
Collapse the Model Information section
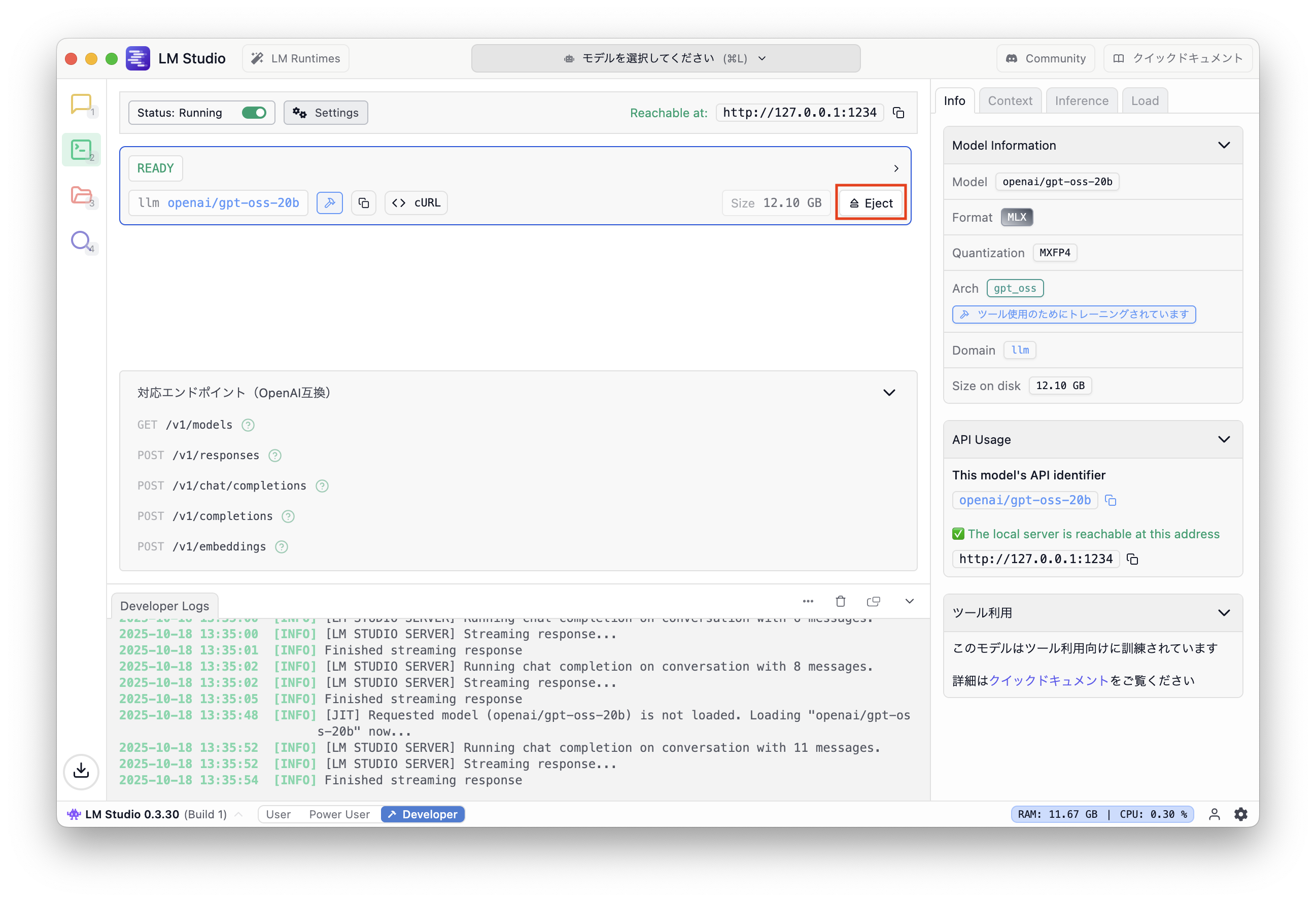pyautogui.click(x=1224, y=146)
